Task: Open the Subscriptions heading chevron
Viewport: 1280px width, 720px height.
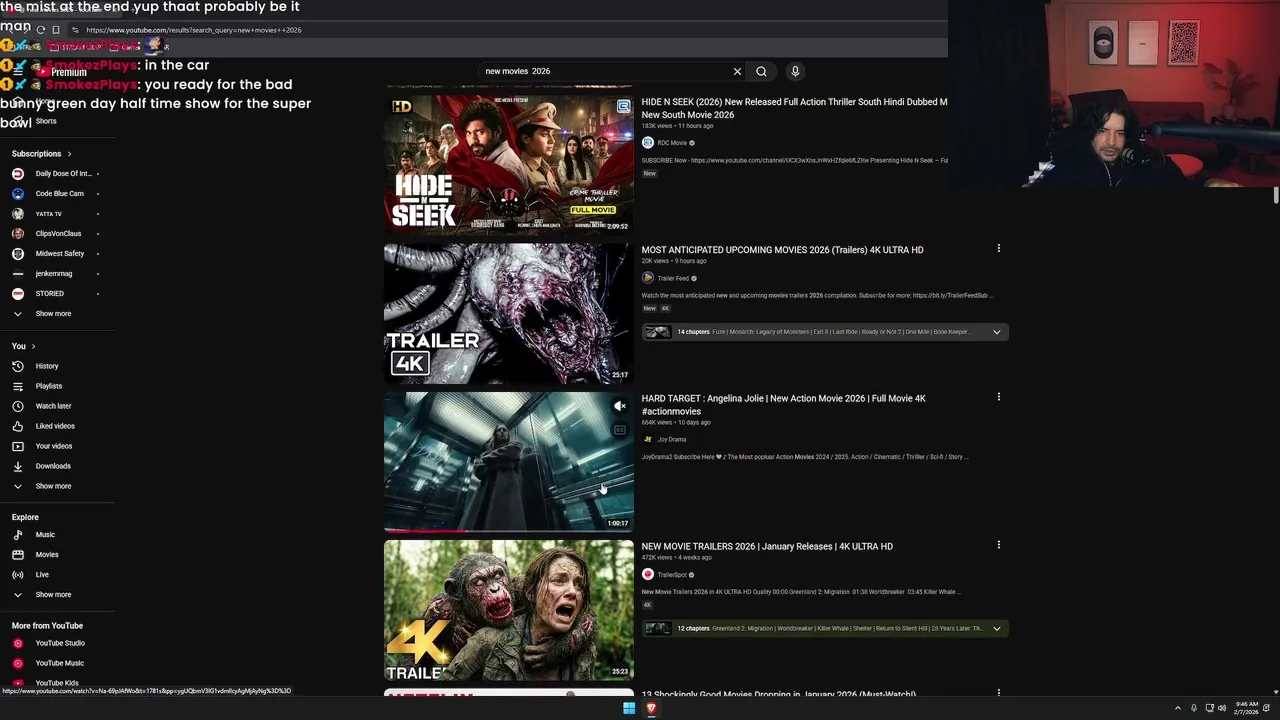Action: pos(69,154)
